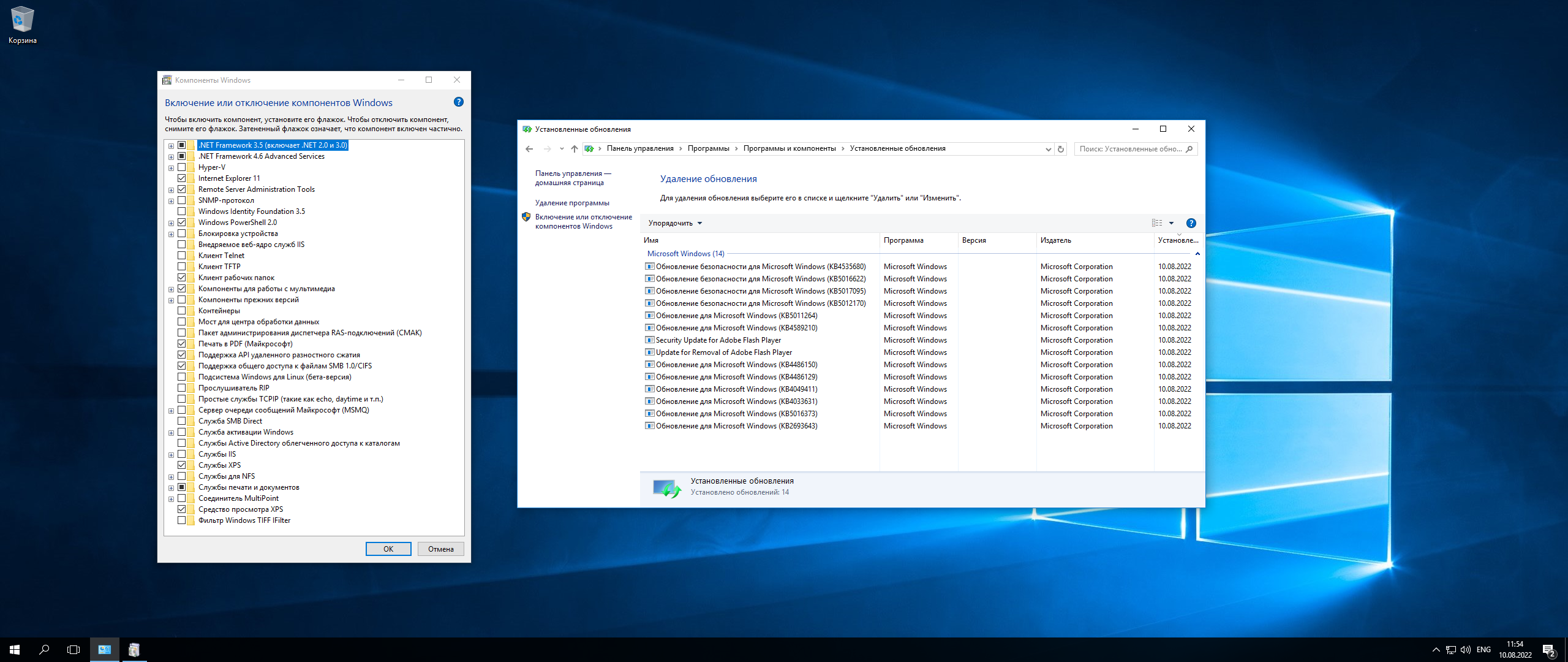This screenshot has height=662, width=1568.
Task: Open Удаление программы link
Action: [572, 203]
